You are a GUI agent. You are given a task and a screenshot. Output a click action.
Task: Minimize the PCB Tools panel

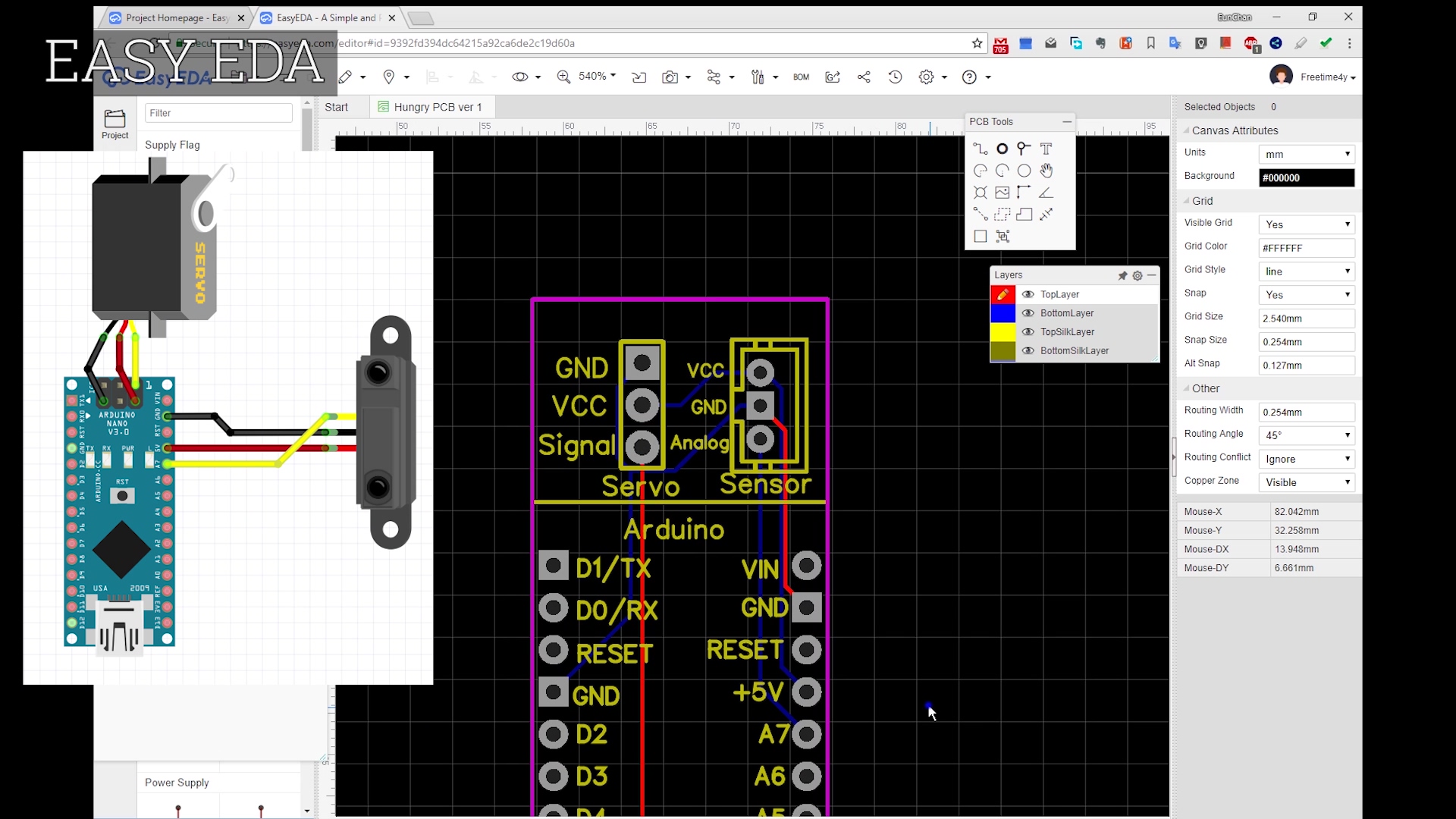click(x=1067, y=121)
